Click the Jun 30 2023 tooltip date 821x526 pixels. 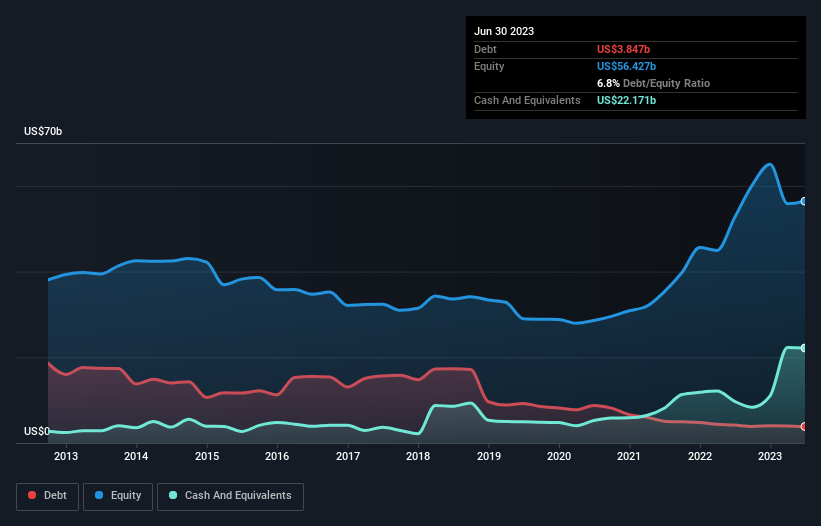click(504, 31)
